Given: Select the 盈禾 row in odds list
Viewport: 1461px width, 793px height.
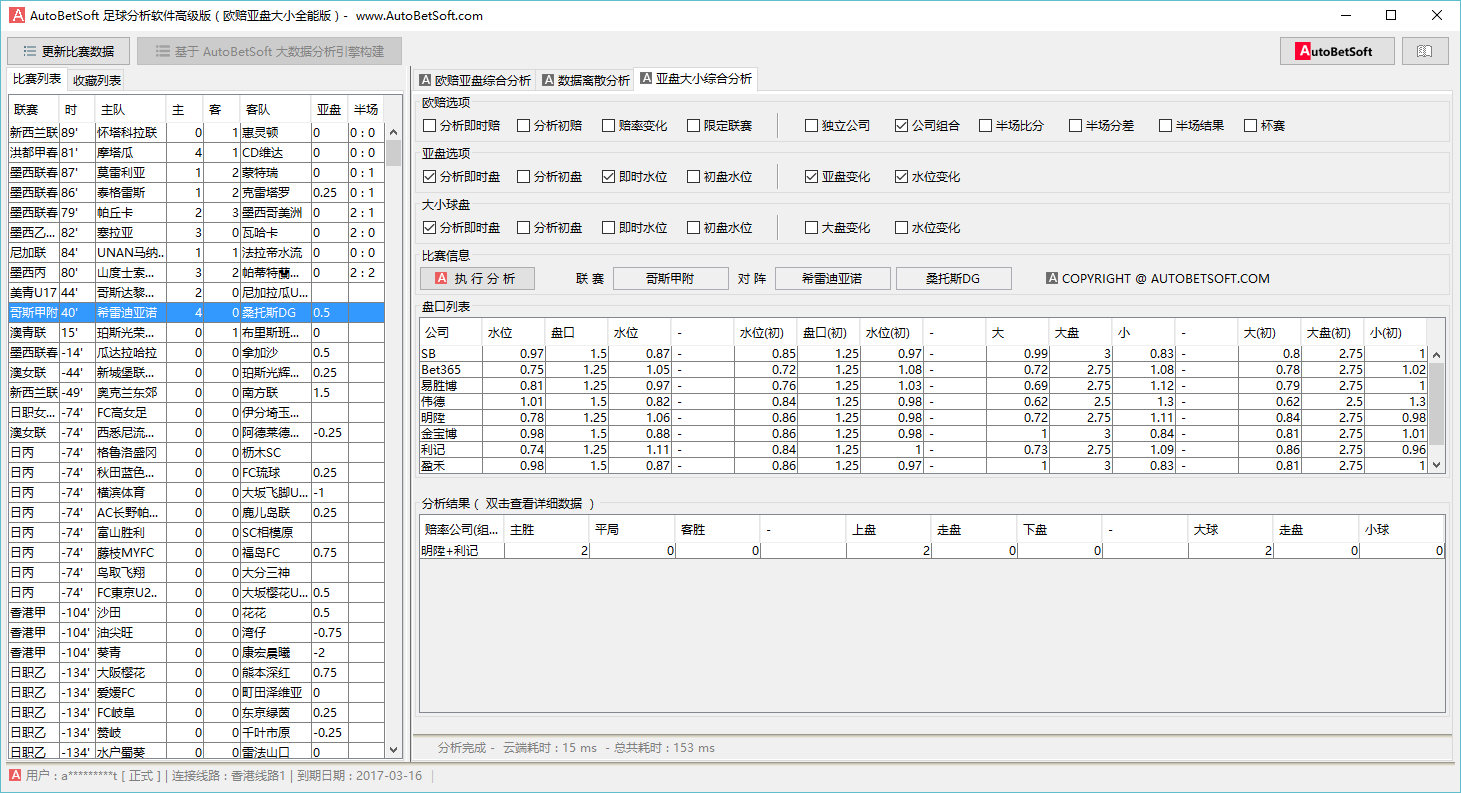Looking at the screenshot, I should [924, 465].
